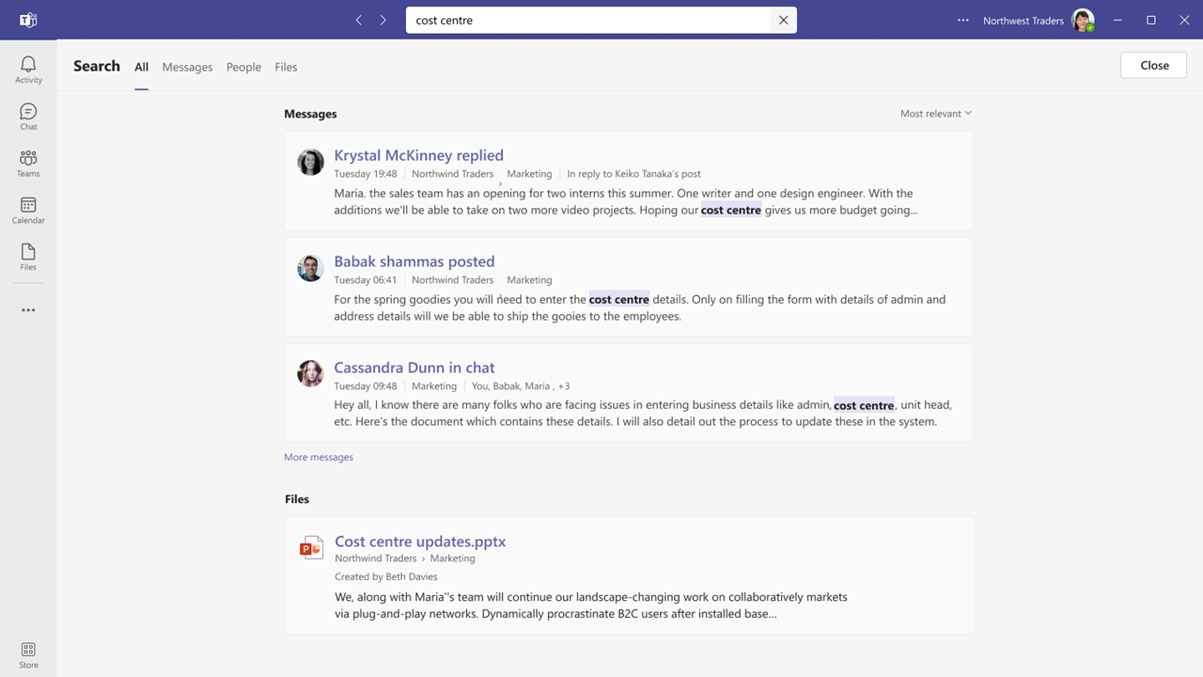1203x677 pixels.
Task: Click the Search heading label
Action: (x=96, y=66)
